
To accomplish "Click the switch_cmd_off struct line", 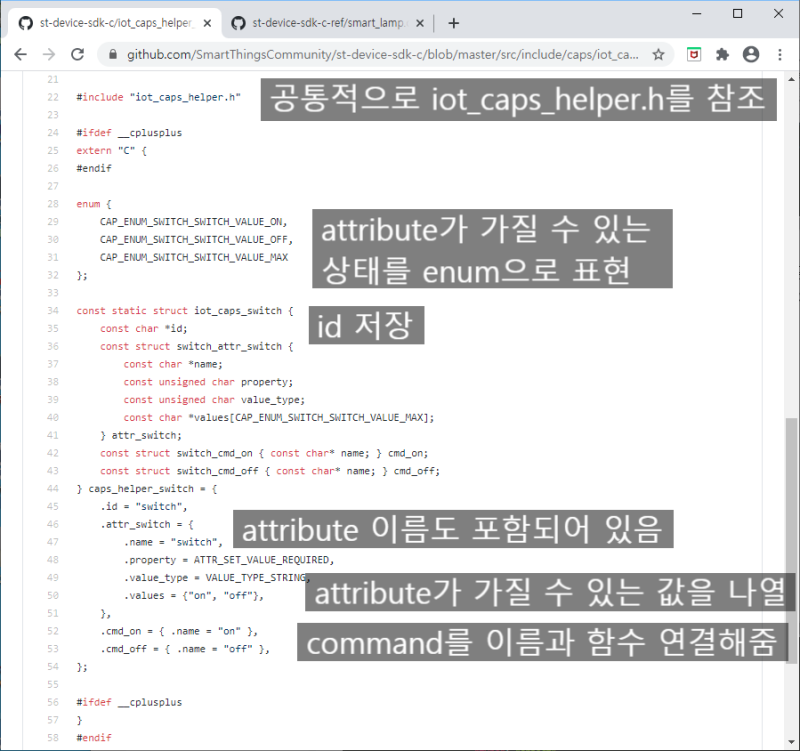I will click(x=270, y=470).
